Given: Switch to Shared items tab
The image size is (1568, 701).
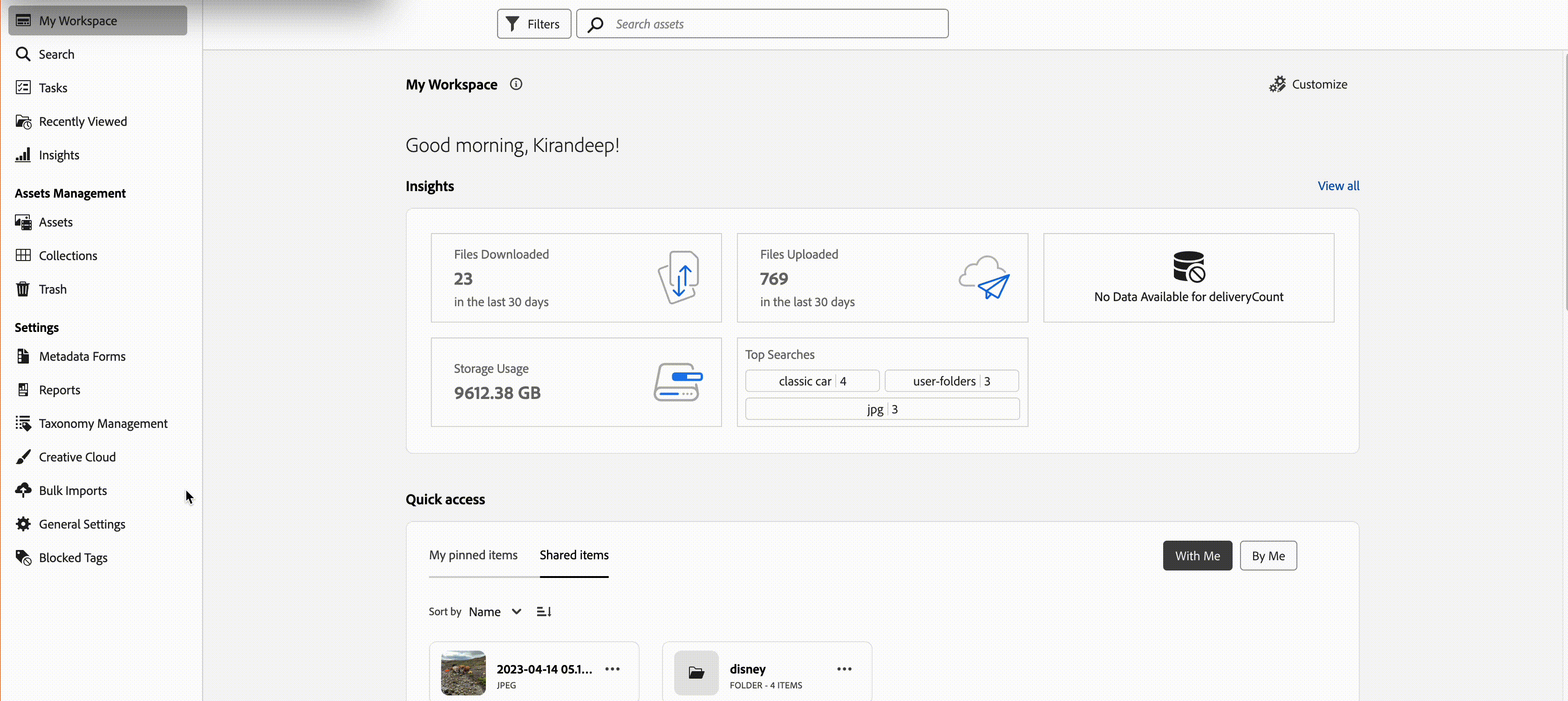Looking at the screenshot, I should [574, 555].
